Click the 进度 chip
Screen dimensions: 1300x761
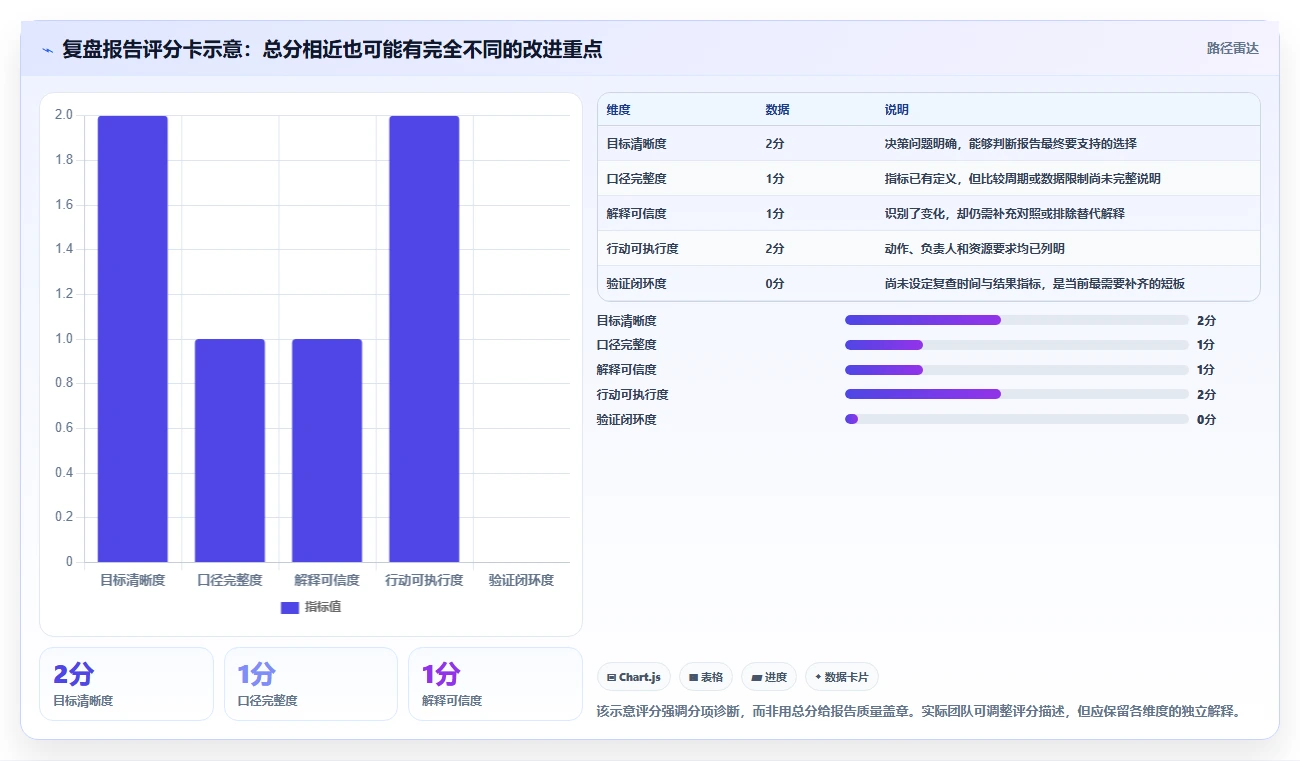pyautogui.click(x=769, y=677)
